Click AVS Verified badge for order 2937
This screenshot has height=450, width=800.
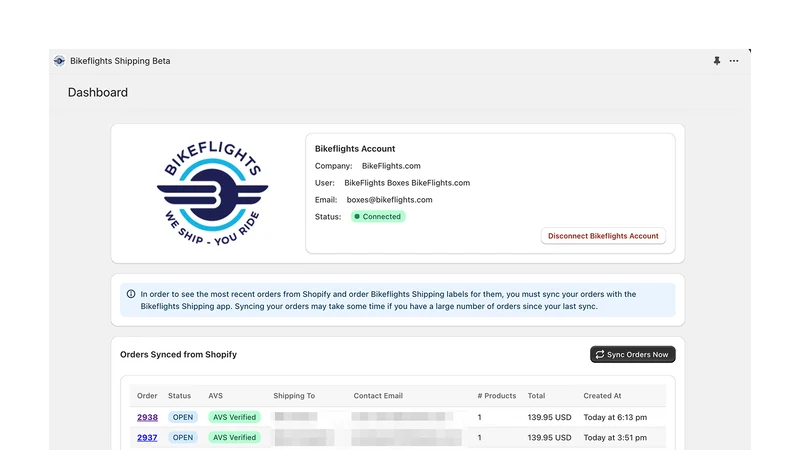pos(234,437)
